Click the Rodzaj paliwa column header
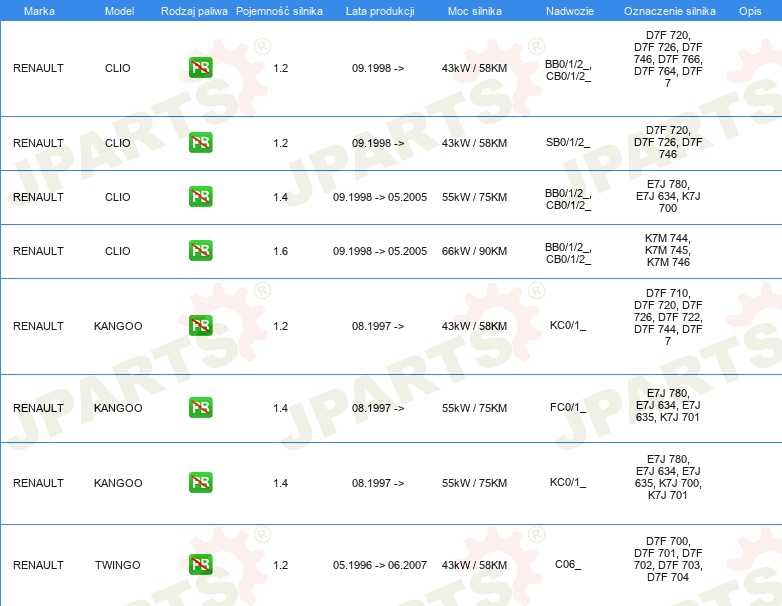The width and height of the screenshot is (782, 606). [194, 11]
